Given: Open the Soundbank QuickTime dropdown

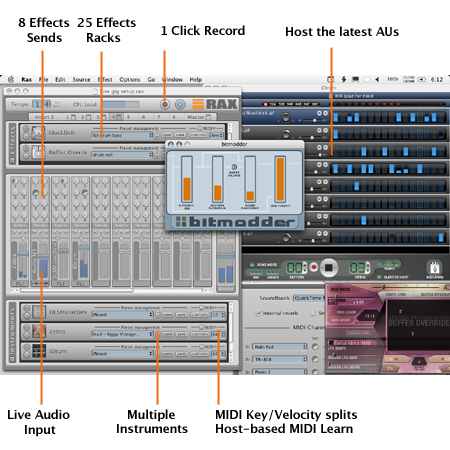Looking at the screenshot, I should (x=309, y=298).
